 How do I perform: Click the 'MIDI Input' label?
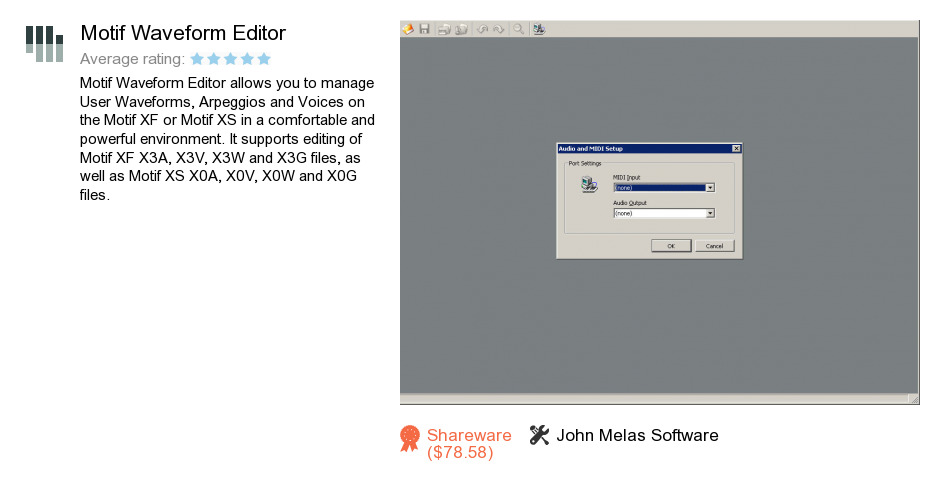click(626, 177)
